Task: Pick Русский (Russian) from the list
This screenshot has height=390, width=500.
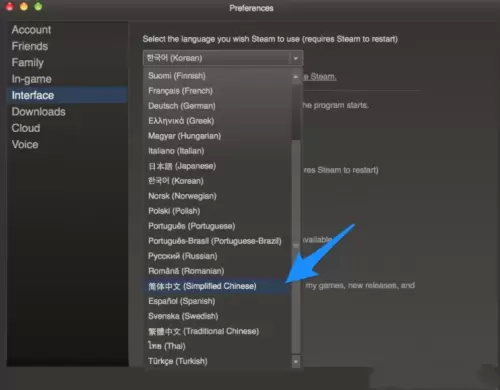Action: tap(218, 256)
